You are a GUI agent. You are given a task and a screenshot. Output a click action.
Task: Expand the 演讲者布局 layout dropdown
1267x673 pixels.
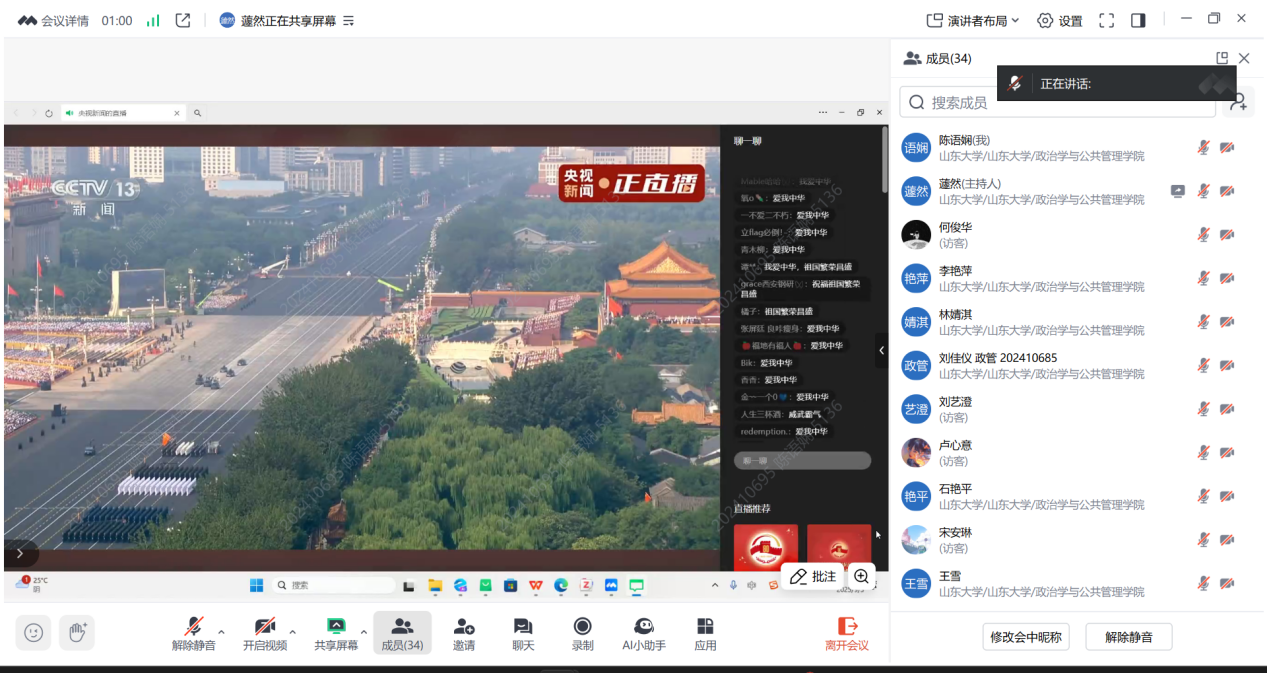click(972, 20)
